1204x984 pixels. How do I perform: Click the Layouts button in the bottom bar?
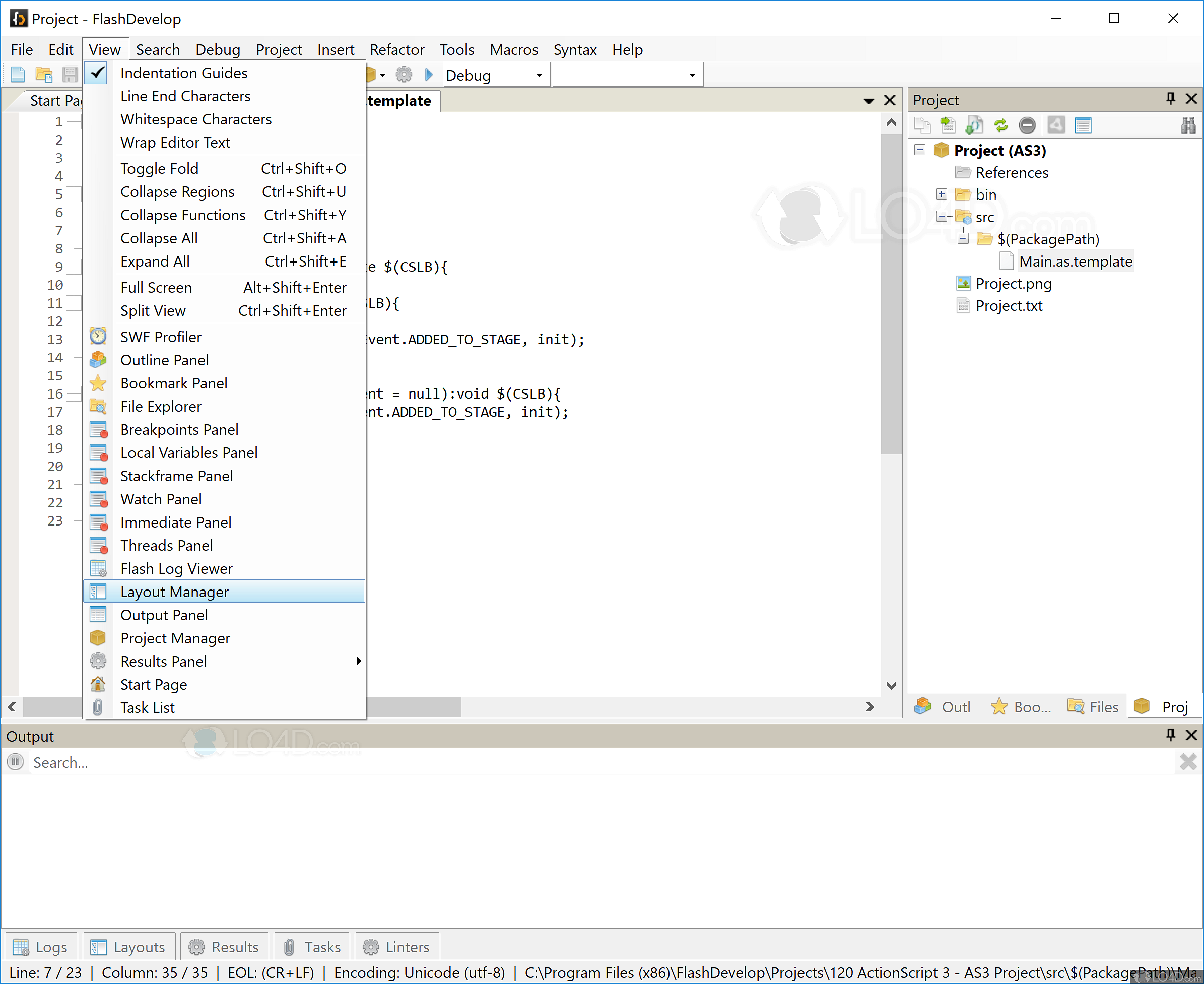coord(128,946)
